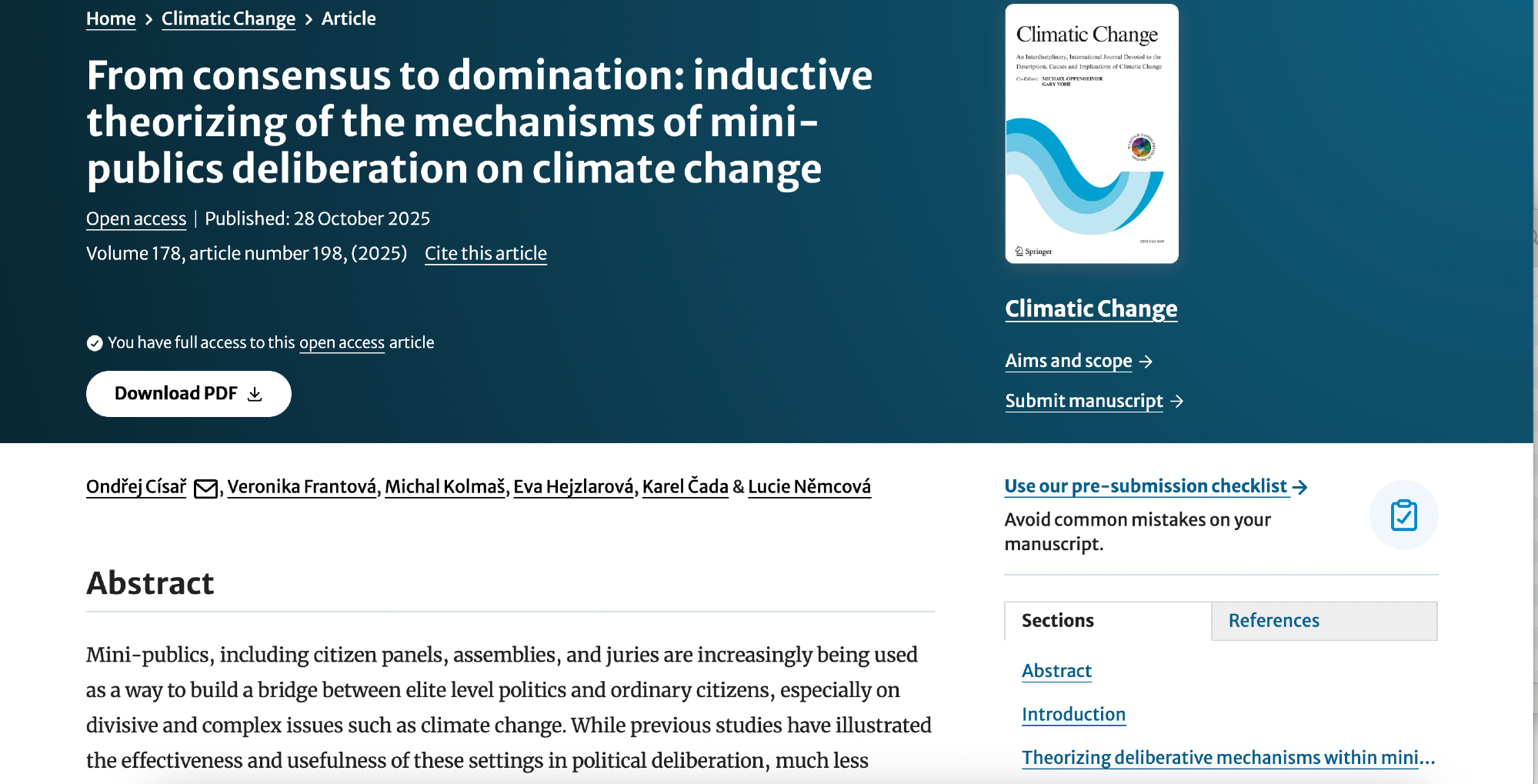The height and width of the screenshot is (784, 1538).
Task: Click the arrow next to Aims and scope
Action: (1146, 362)
